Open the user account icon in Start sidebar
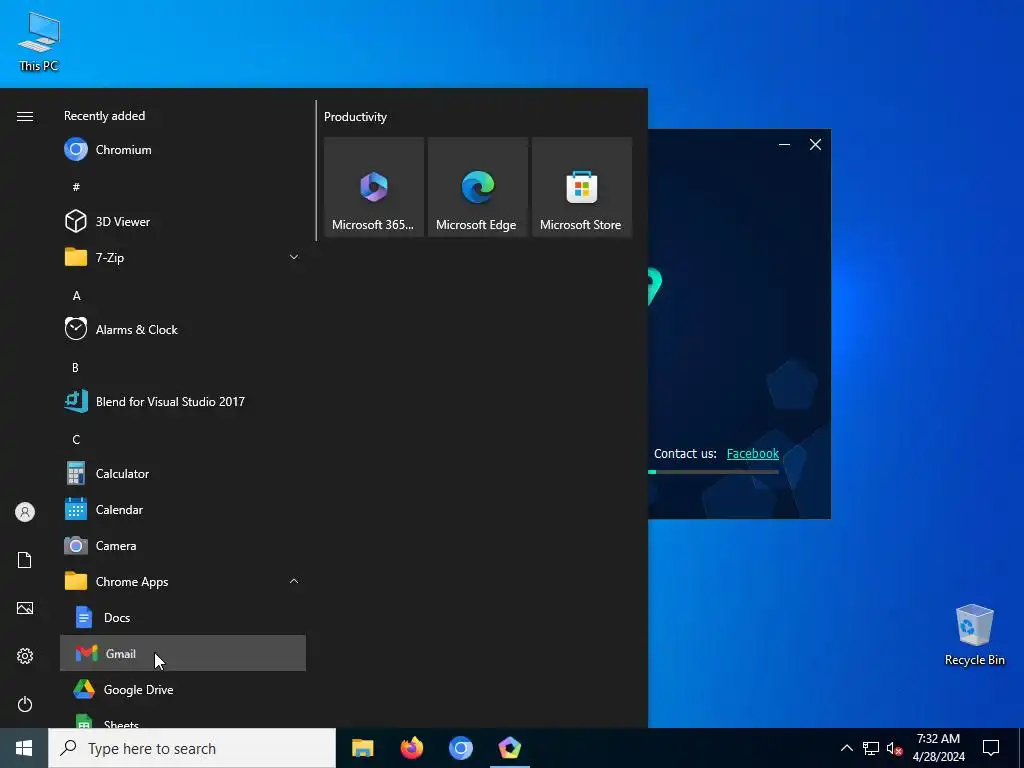1024x768 pixels. (25, 512)
